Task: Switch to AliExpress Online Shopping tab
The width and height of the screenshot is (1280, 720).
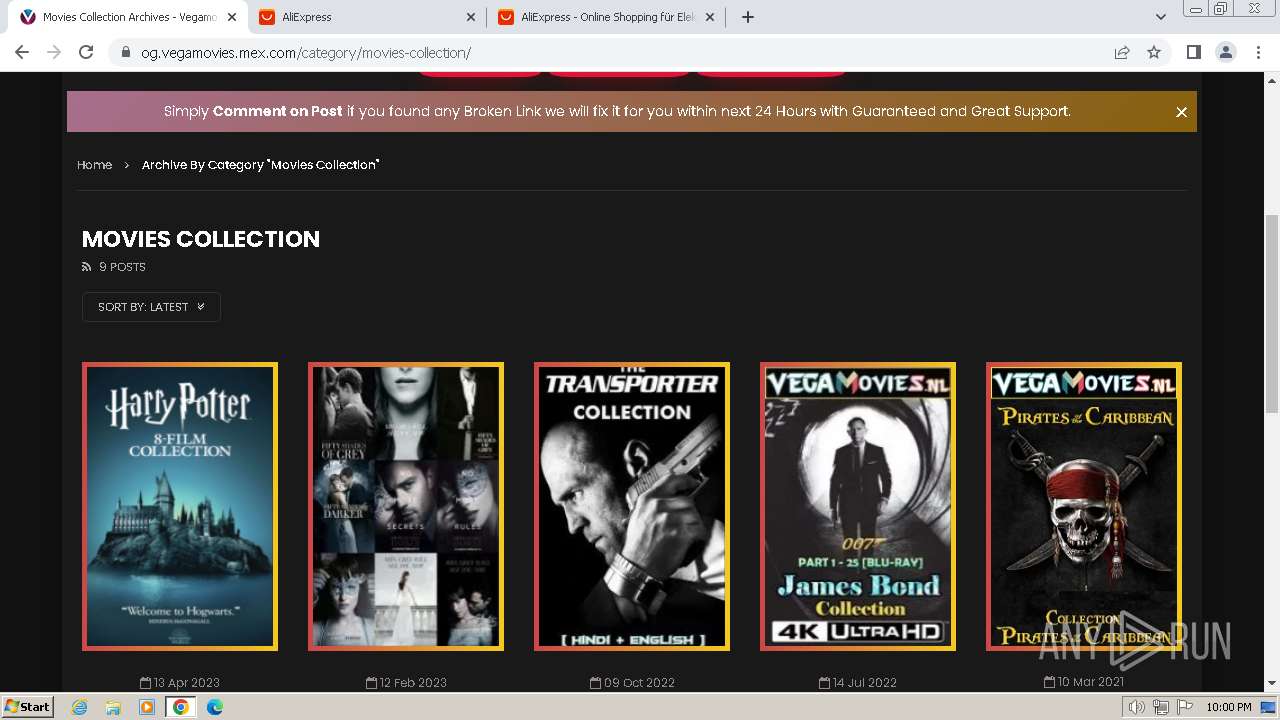Action: coord(607,17)
